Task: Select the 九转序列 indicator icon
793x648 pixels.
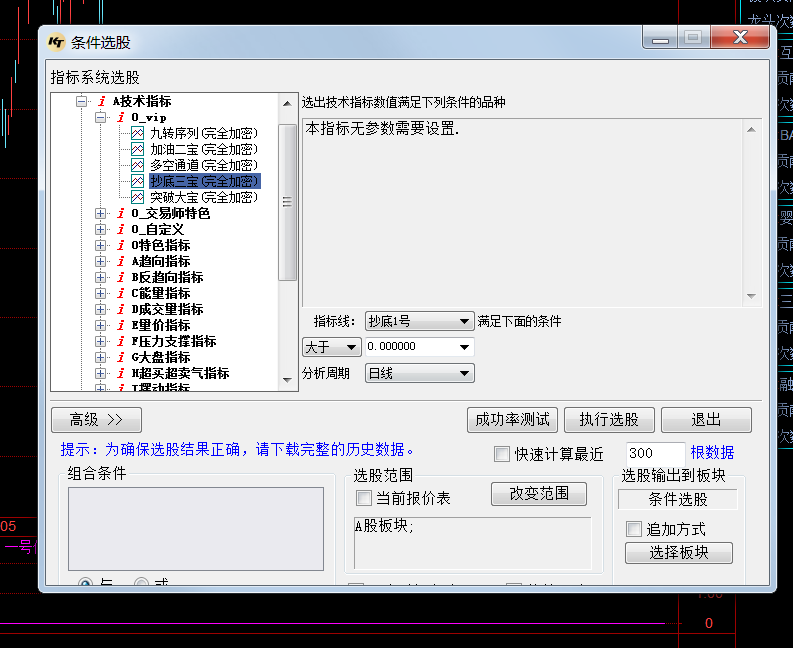Action: pos(138,133)
